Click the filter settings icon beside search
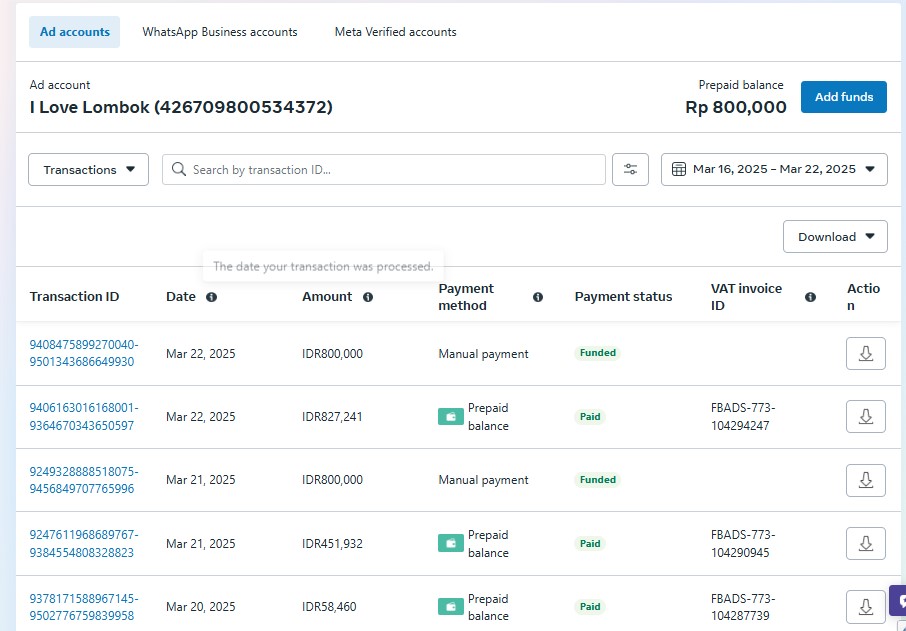The image size is (906, 631). pyautogui.click(x=630, y=169)
